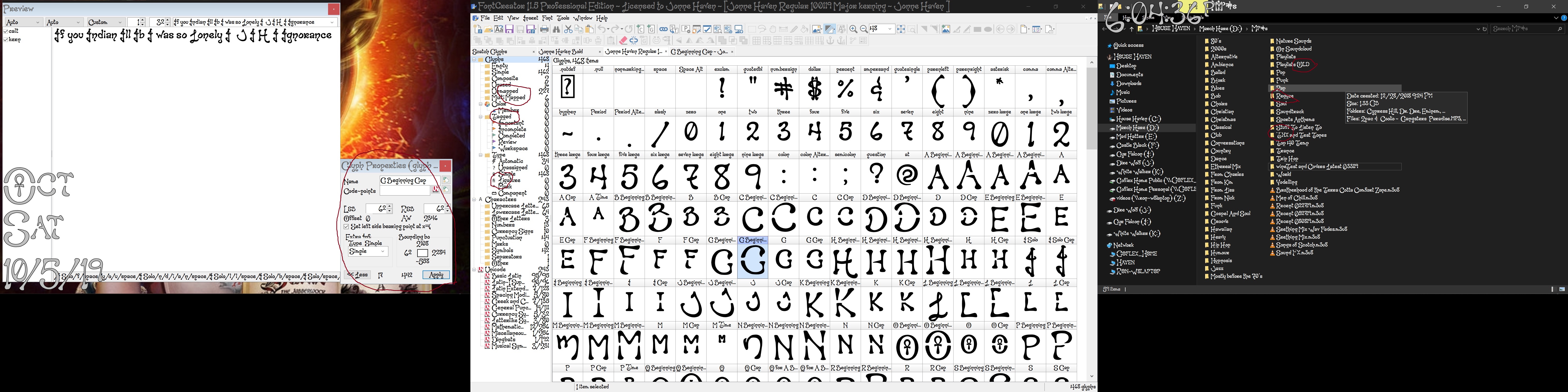
Task: Click the purple Save icon in FontCreator
Action: (510, 29)
